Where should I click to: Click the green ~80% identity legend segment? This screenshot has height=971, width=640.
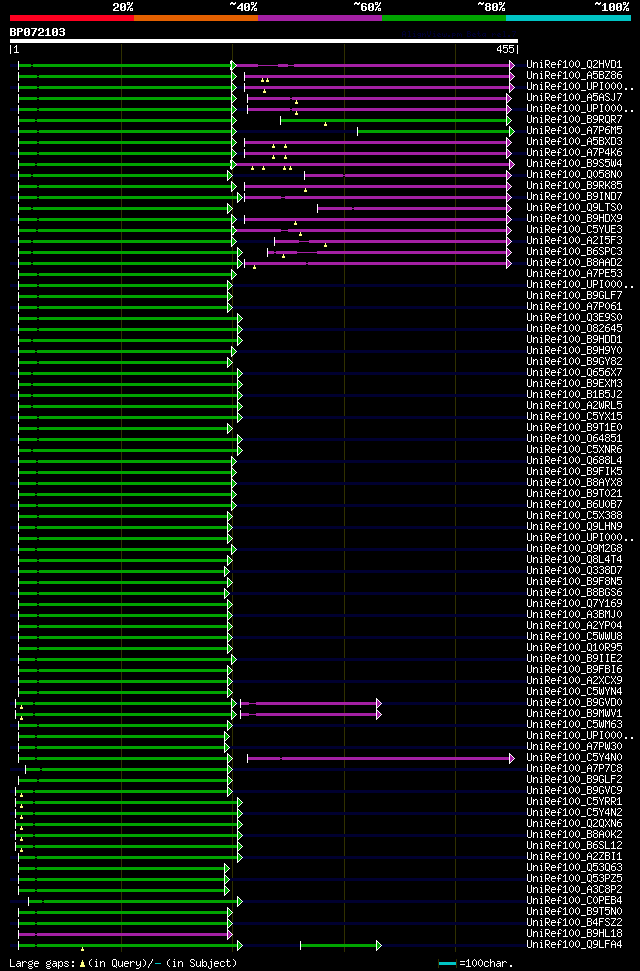point(444,18)
